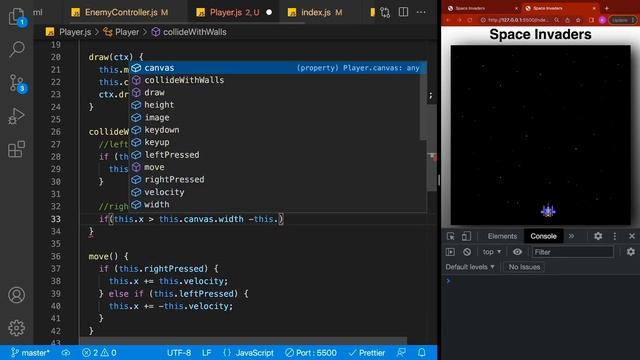Open a new browser tab
This screenshot has width=640, height=360.
(x=607, y=8)
